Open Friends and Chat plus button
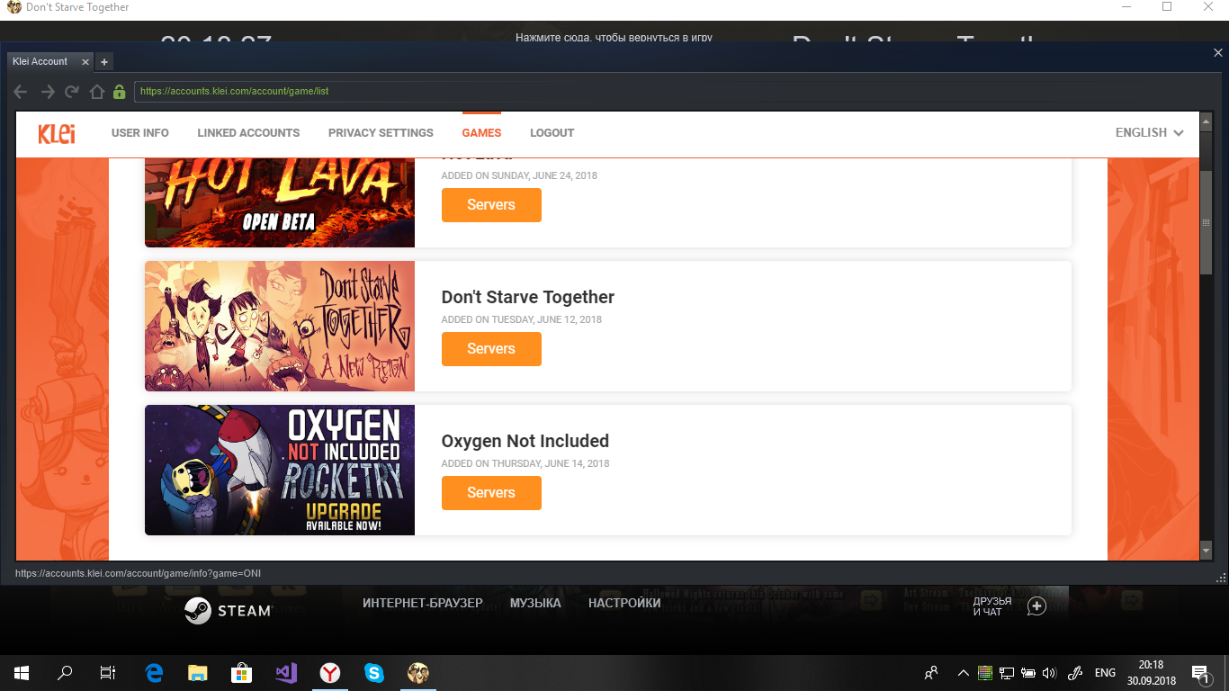Viewport: 1229px width, 691px height. pyautogui.click(x=1036, y=606)
